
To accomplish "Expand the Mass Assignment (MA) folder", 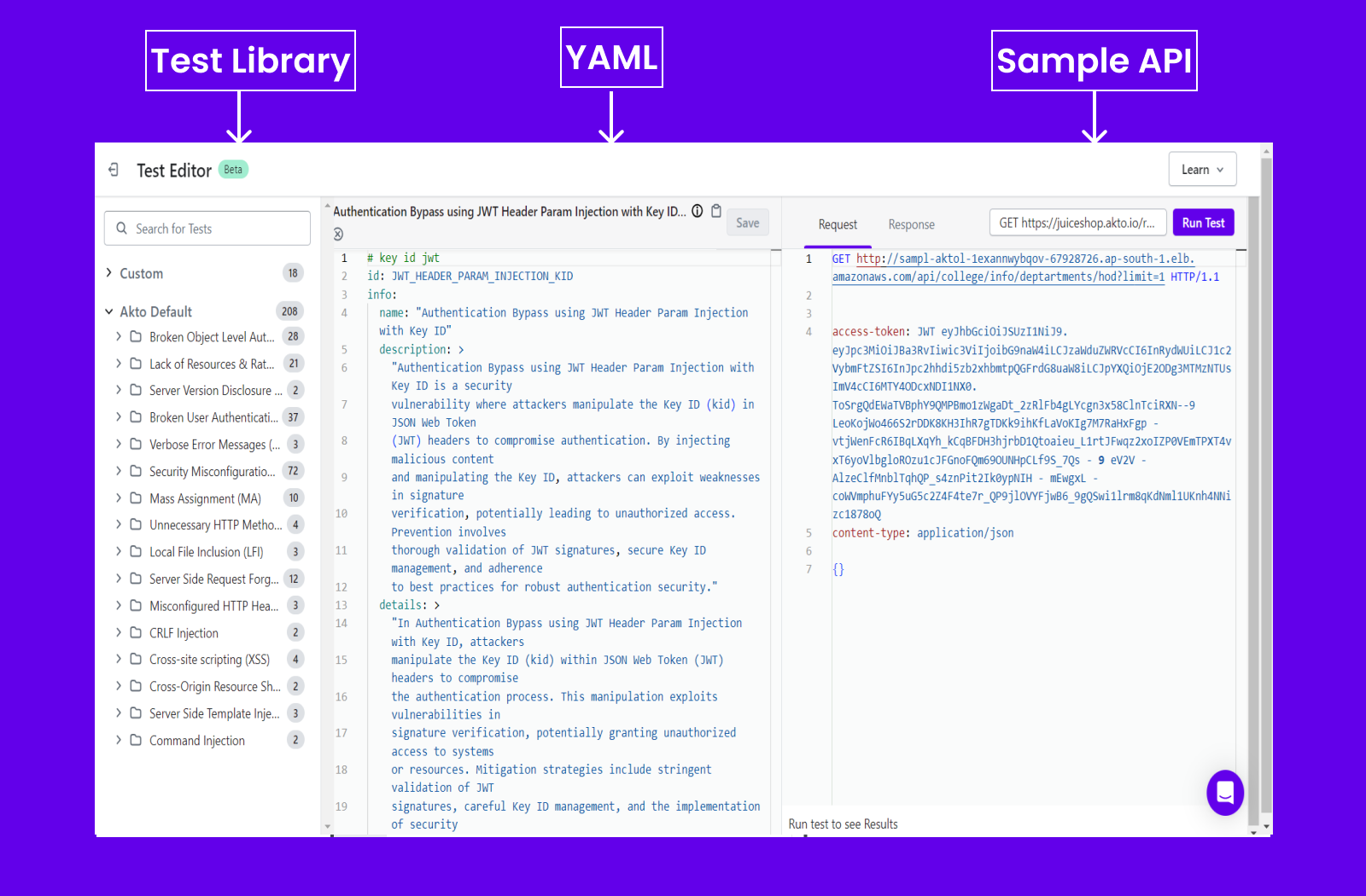I will 119,498.
